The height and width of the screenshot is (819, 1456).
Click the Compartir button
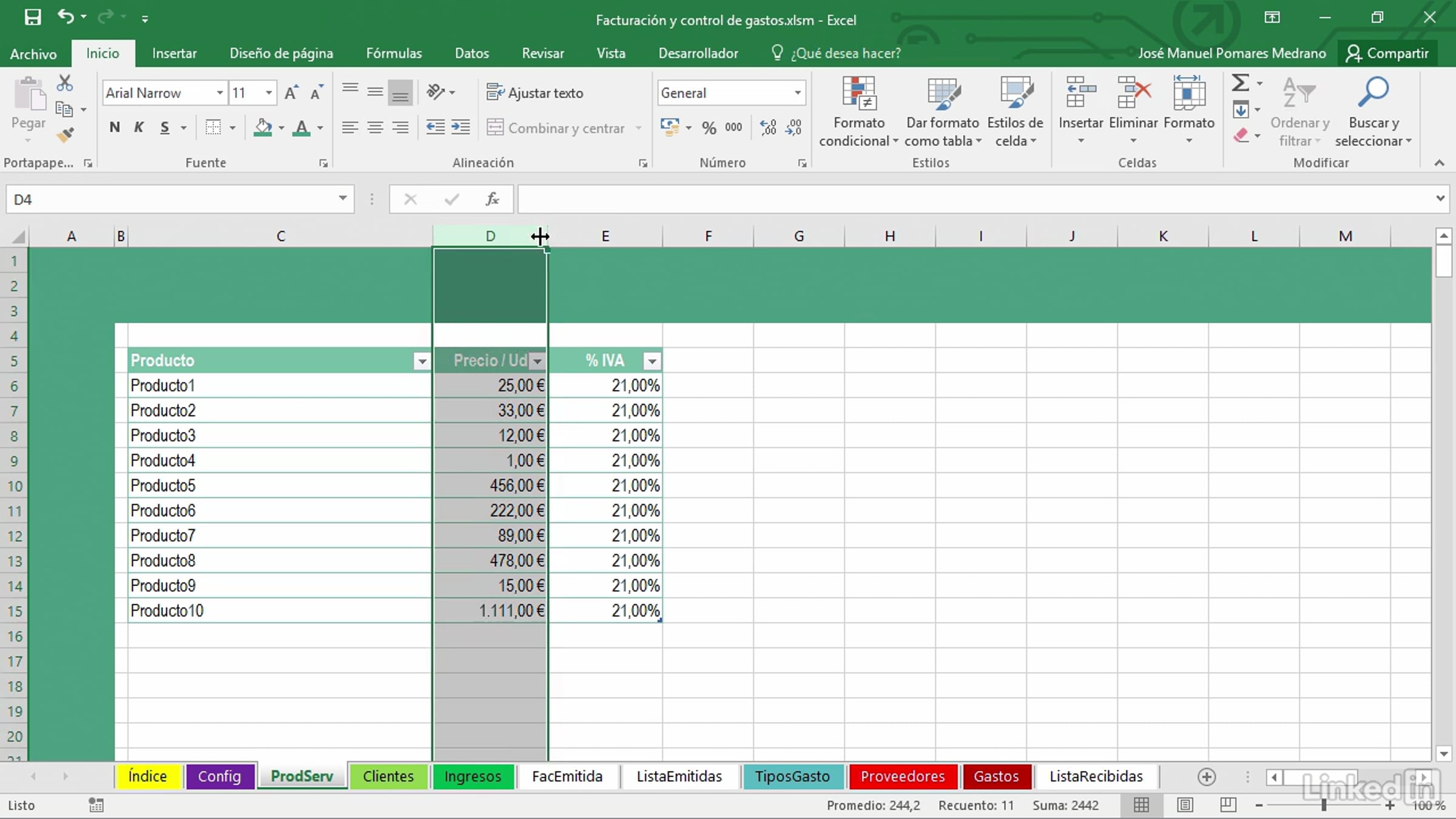[1387, 53]
